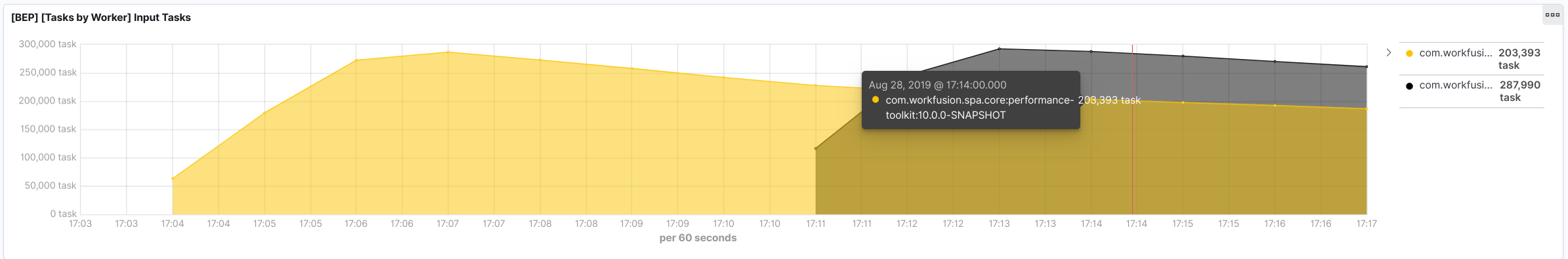Image resolution: width=1568 pixels, height=259 pixels.
Task: Click the yellow peak point at 17:07
Action: 448,52
